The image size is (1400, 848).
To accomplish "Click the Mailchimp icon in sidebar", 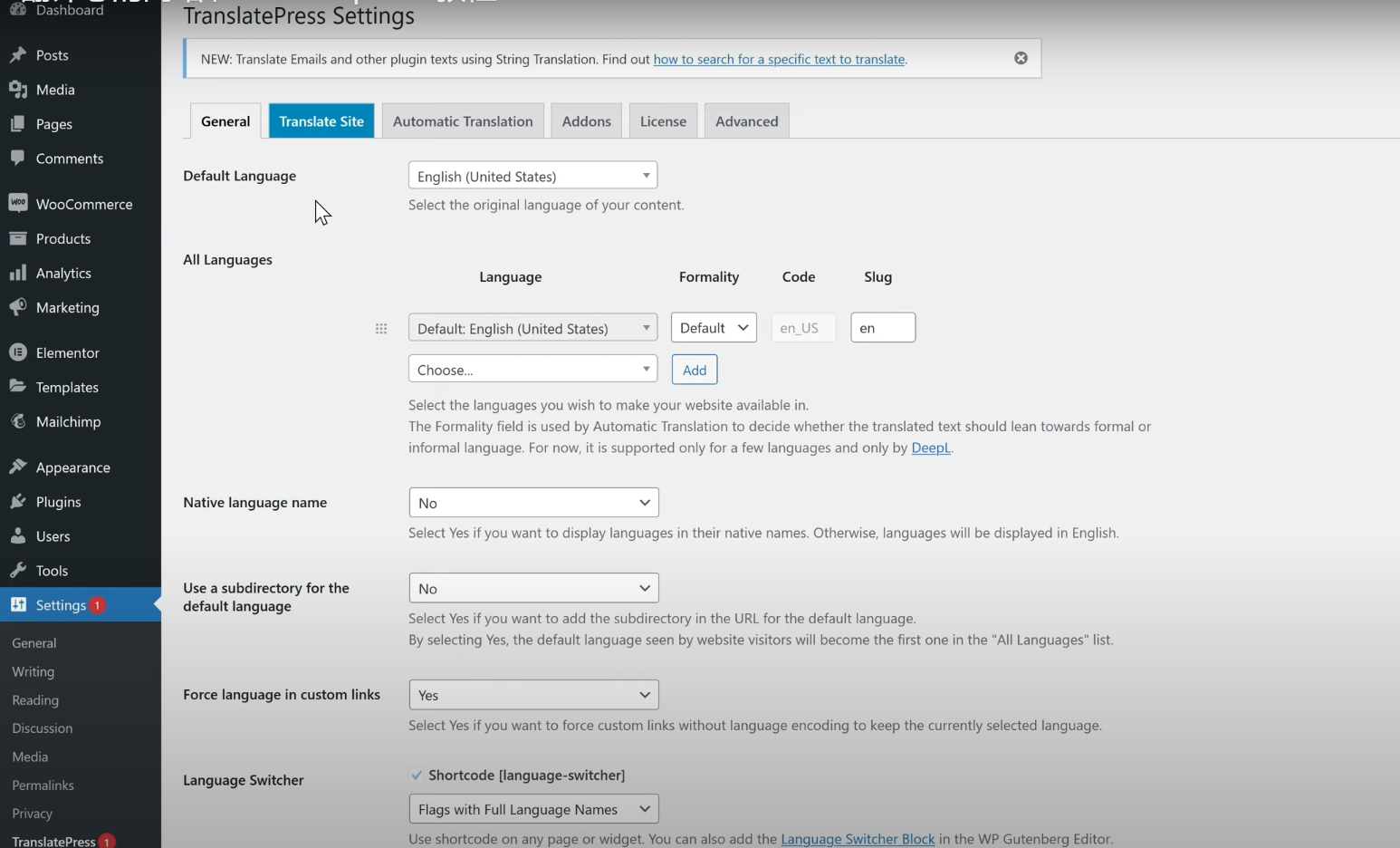I will (18, 421).
